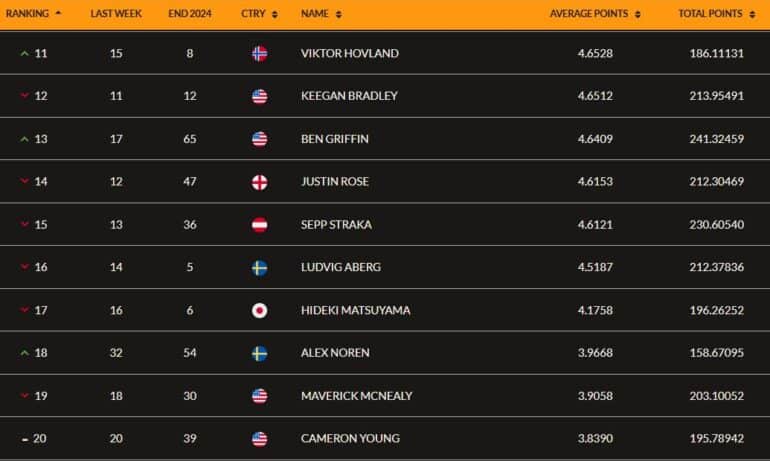770x461 pixels.
Task: Click Norway flag icon beside Viktor Hovland
Action: 259,54
